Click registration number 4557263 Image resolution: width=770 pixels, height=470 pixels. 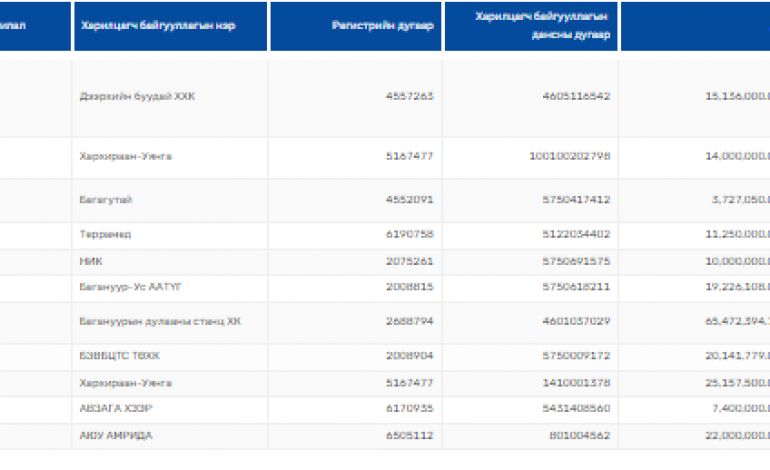tap(408, 97)
